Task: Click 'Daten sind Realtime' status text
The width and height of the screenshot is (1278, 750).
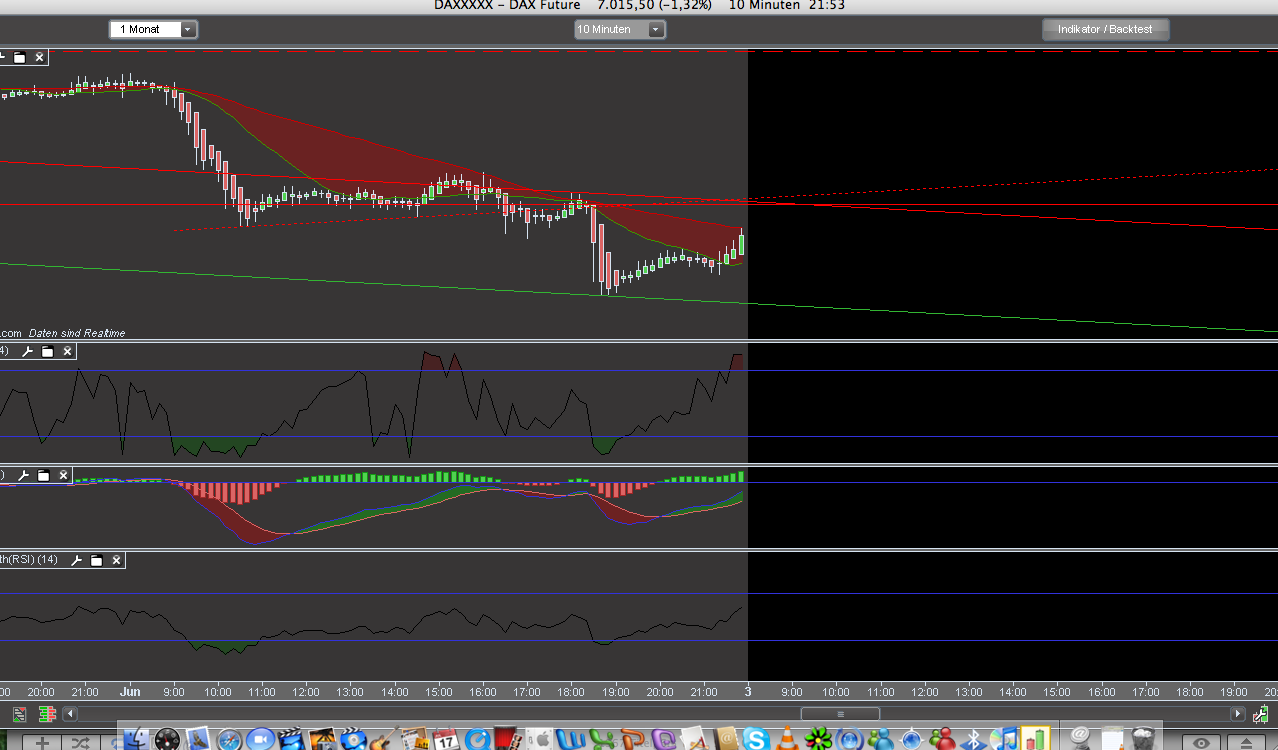Action: pyautogui.click(x=78, y=333)
